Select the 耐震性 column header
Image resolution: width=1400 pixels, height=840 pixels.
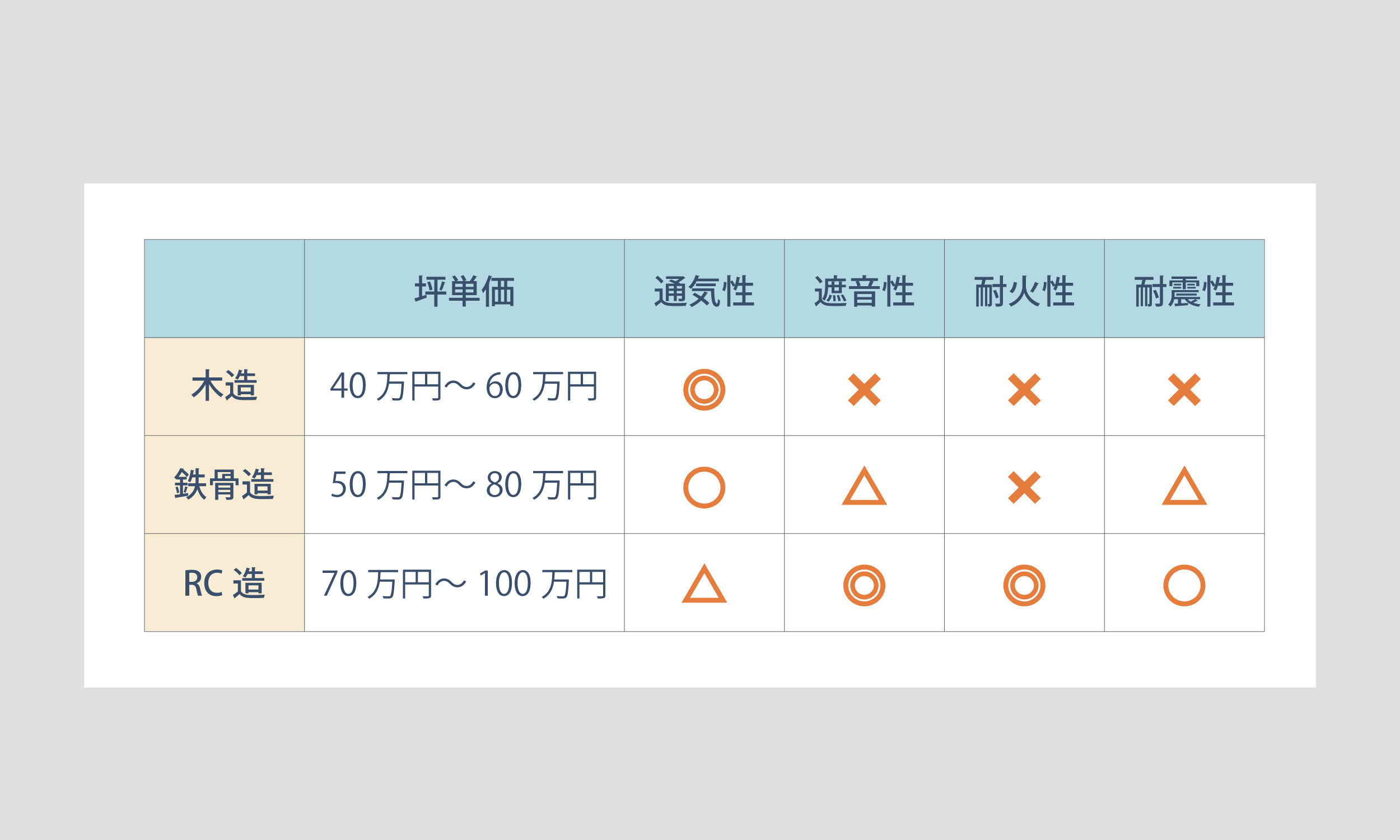(x=1184, y=288)
